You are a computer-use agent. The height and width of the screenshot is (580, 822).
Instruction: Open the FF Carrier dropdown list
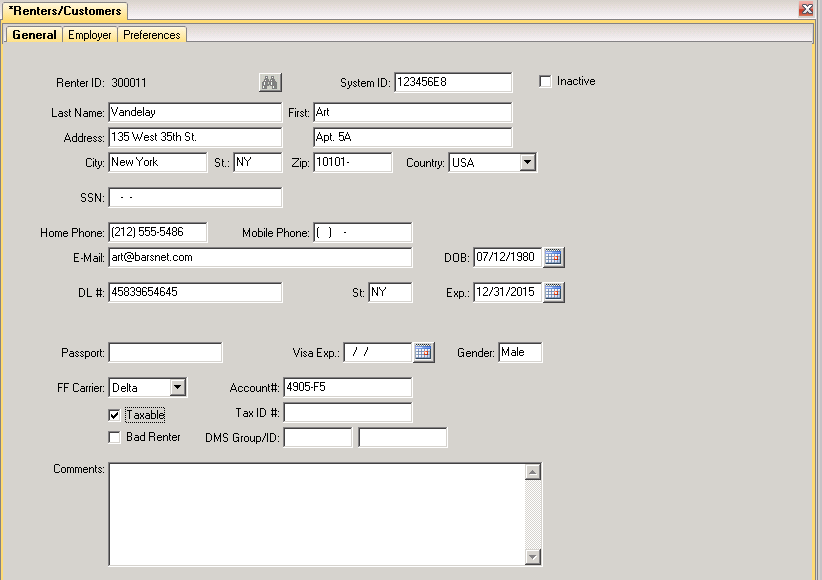178,388
